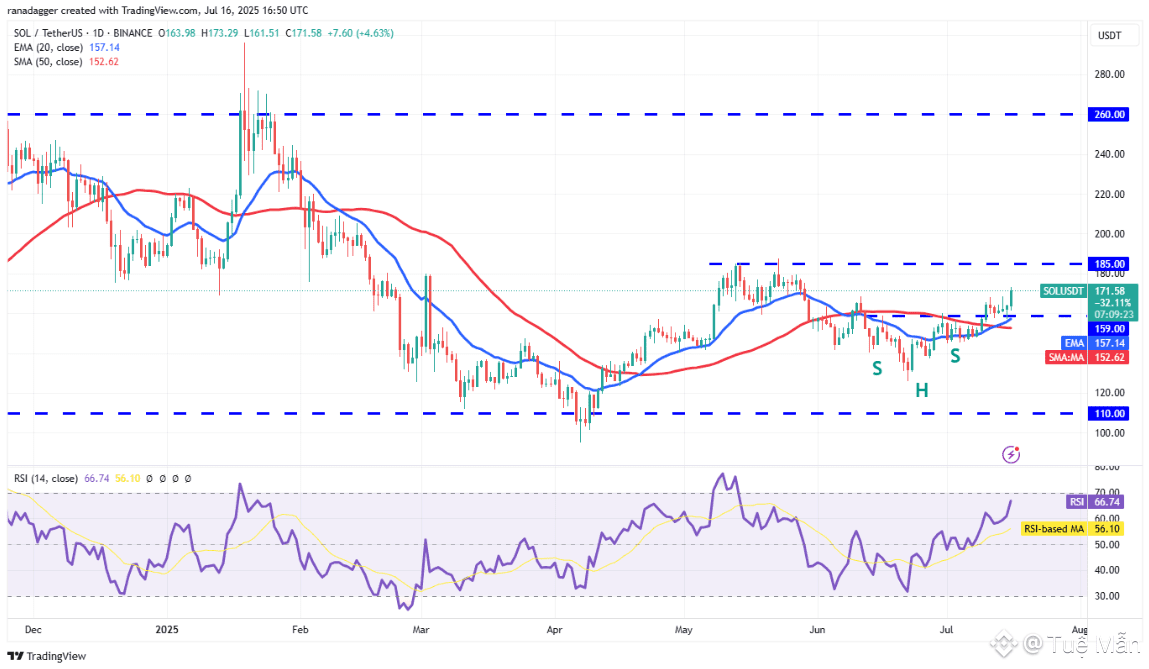Image resolution: width=1149 pixels, height=669 pixels.
Task: Click the 110.00 support line label
Action: (1109, 413)
